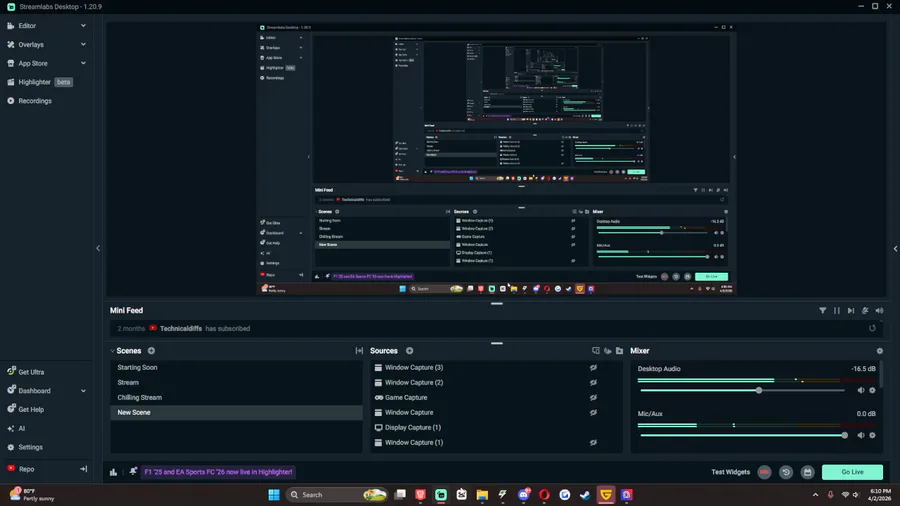Click the Test Widgets button

pyautogui.click(x=730, y=472)
